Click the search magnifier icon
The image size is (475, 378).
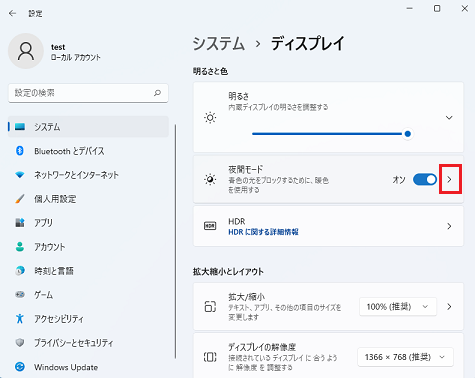click(157, 93)
